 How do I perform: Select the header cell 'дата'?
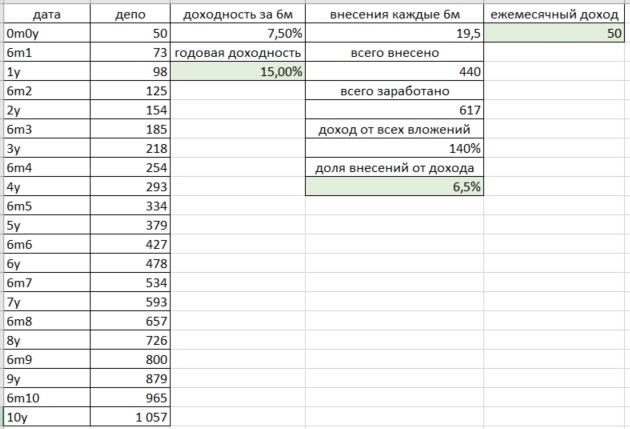pyautogui.click(x=47, y=14)
